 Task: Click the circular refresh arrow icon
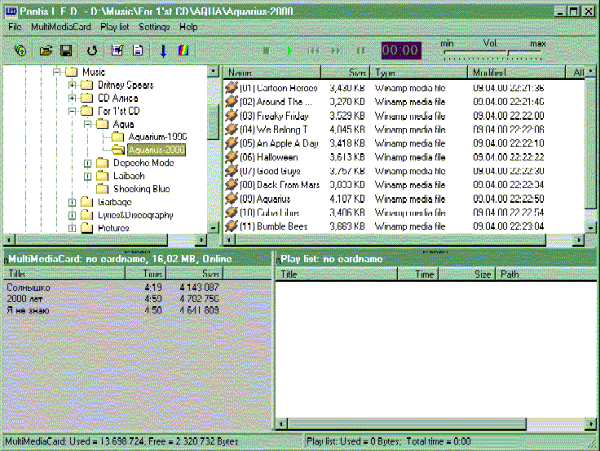tap(93, 49)
